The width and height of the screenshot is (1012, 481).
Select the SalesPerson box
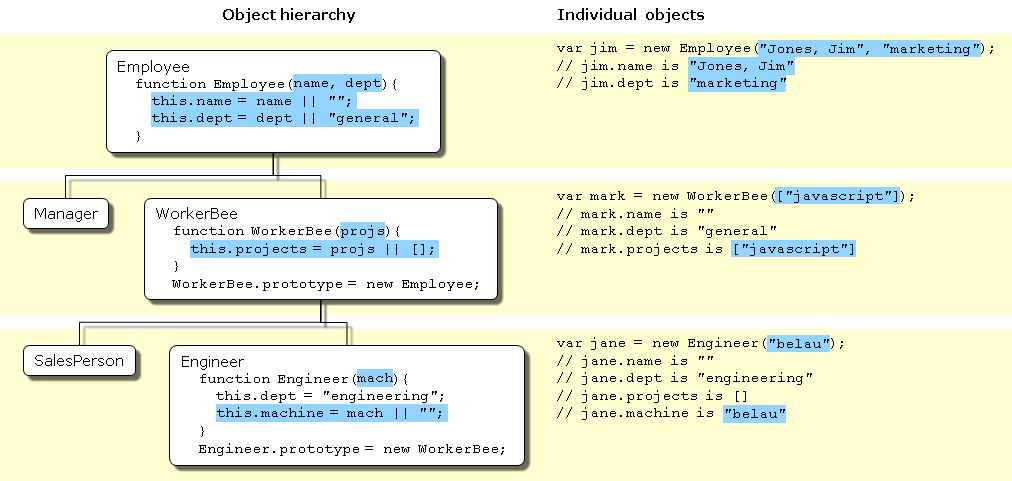[x=79, y=360]
